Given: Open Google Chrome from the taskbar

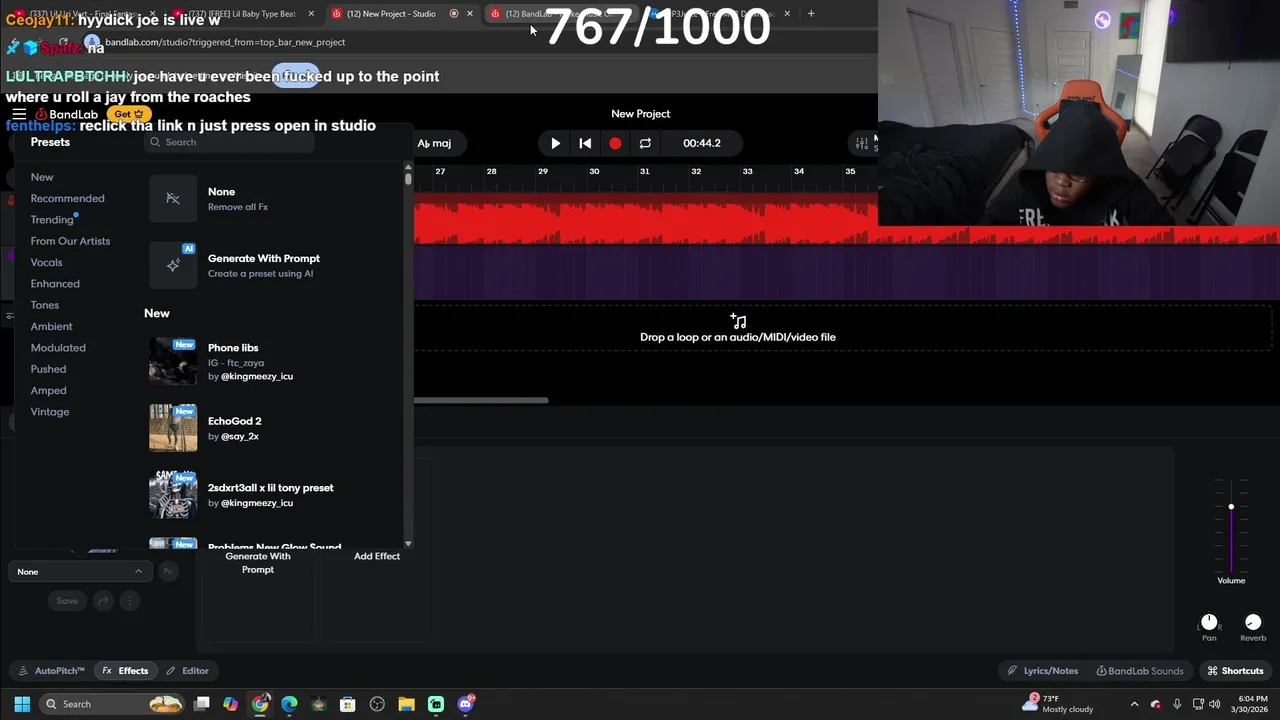Looking at the screenshot, I should coord(260,704).
